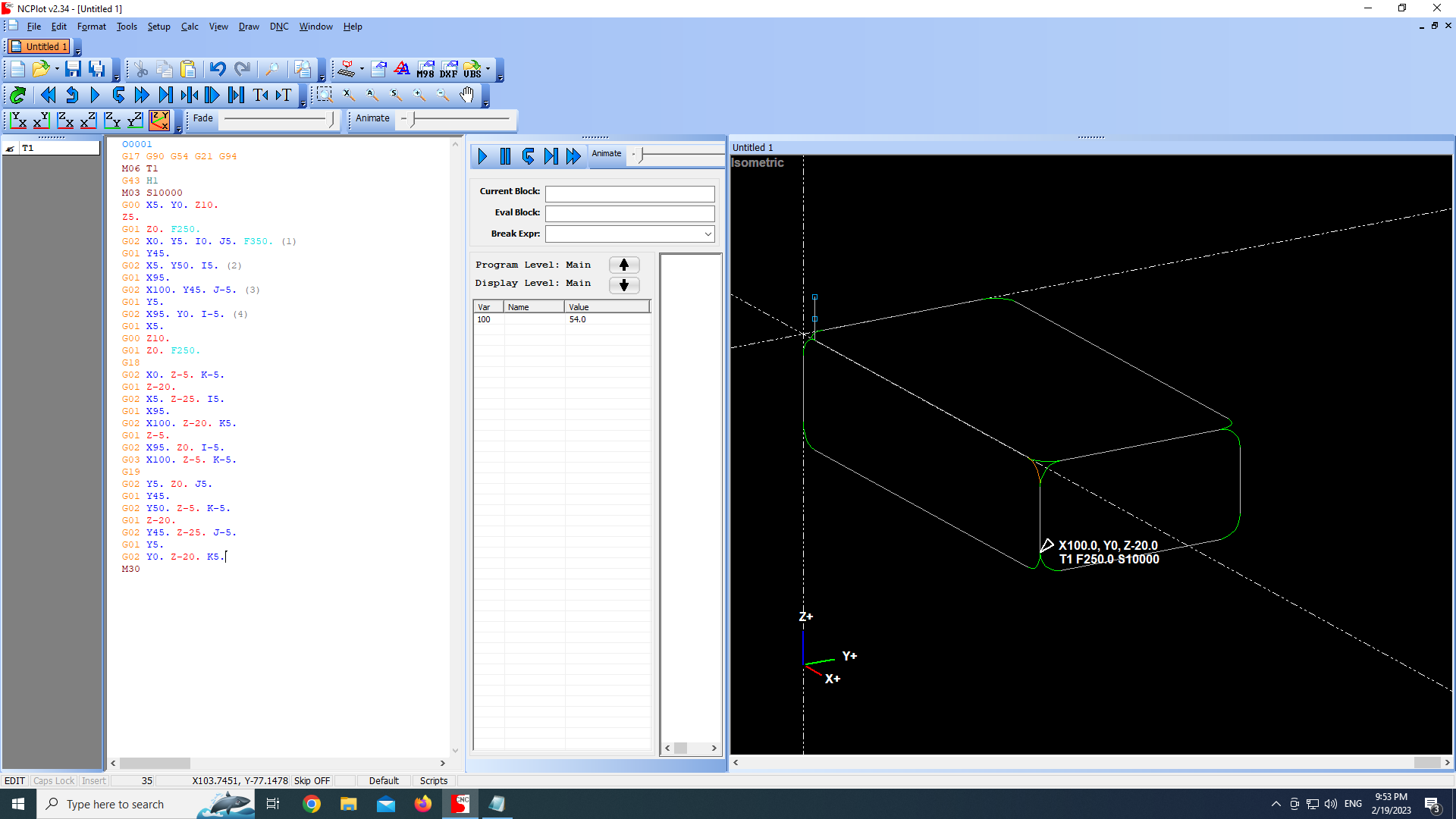Click the text renumber AA icon
Image resolution: width=1456 pixels, height=819 pixels.
pos(402,70)
